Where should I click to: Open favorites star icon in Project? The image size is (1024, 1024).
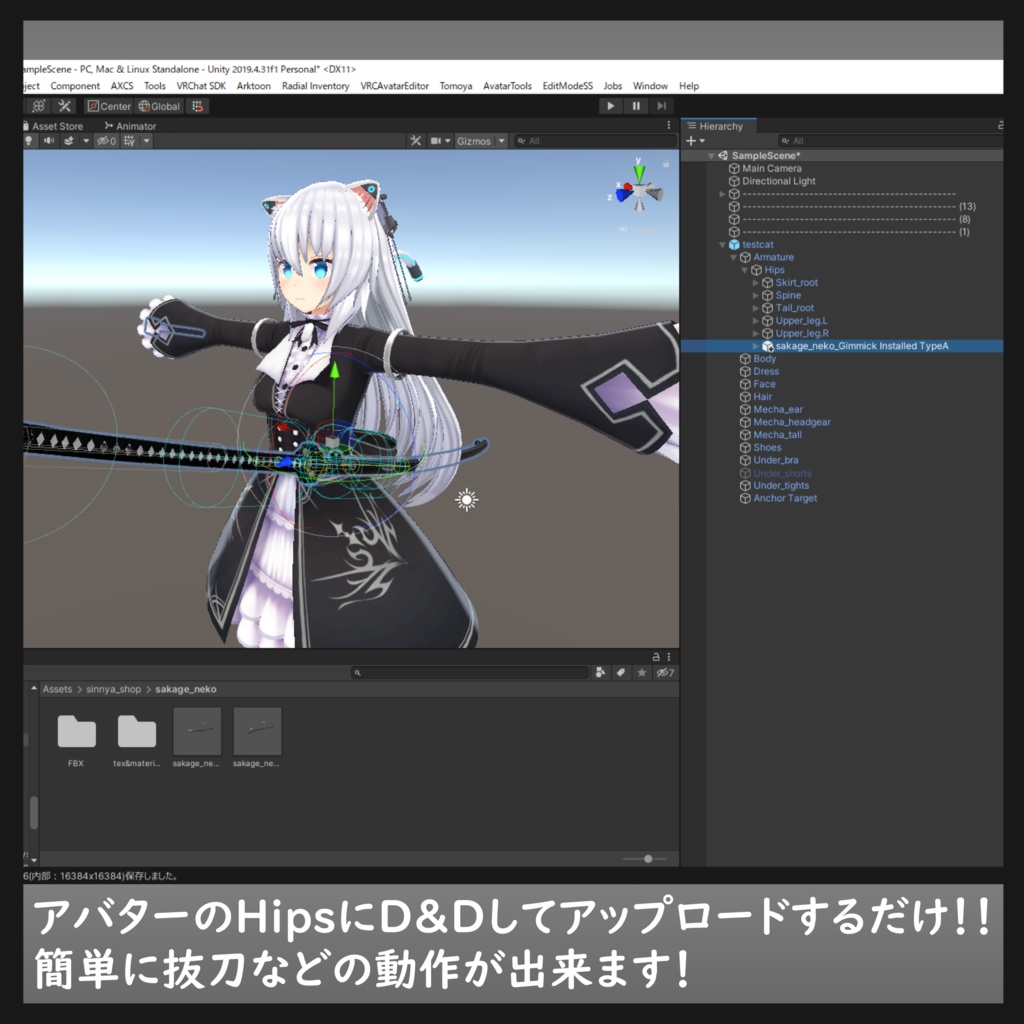point(642,673)
